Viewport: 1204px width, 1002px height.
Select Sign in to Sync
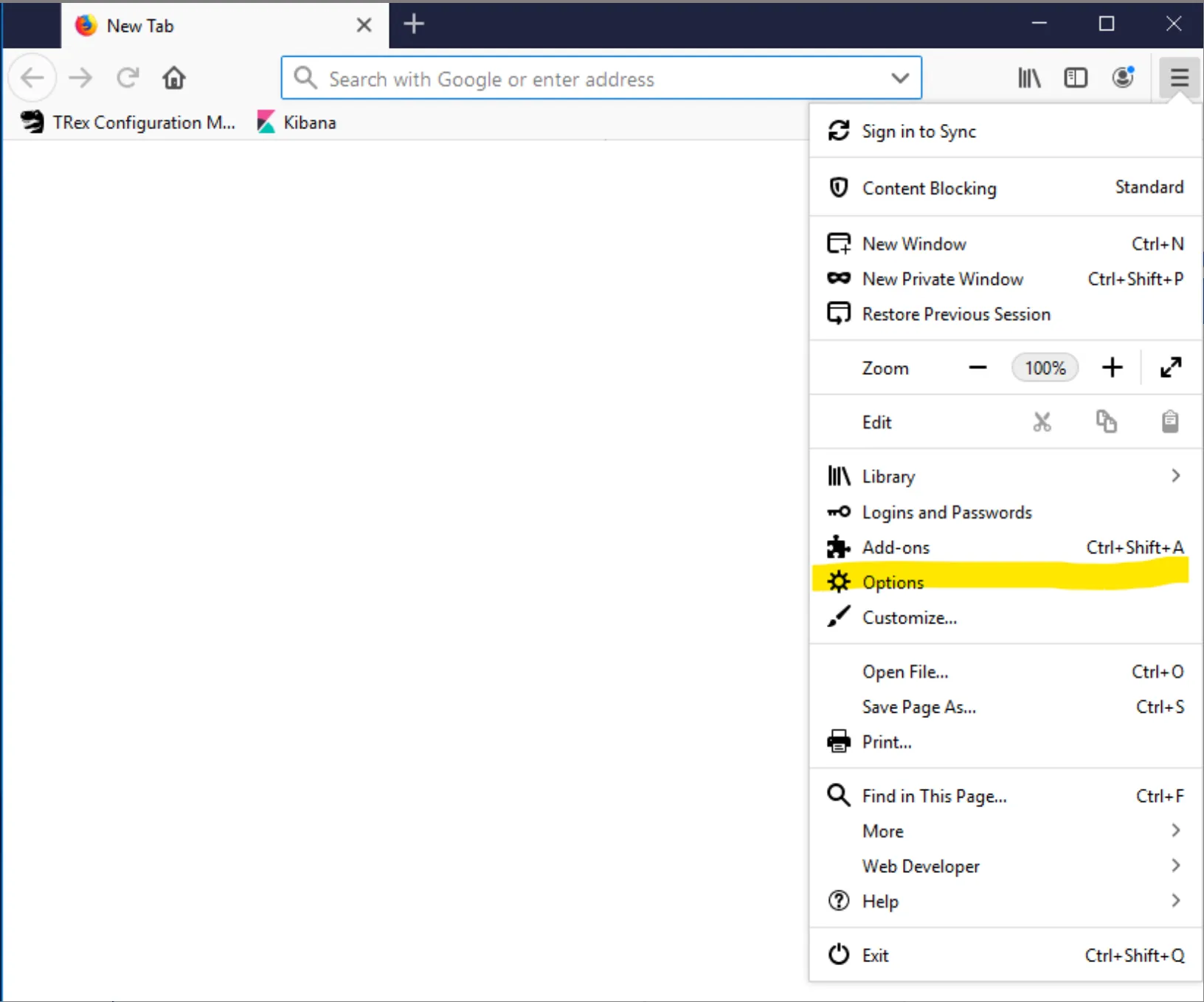[x=1006, y=131]
